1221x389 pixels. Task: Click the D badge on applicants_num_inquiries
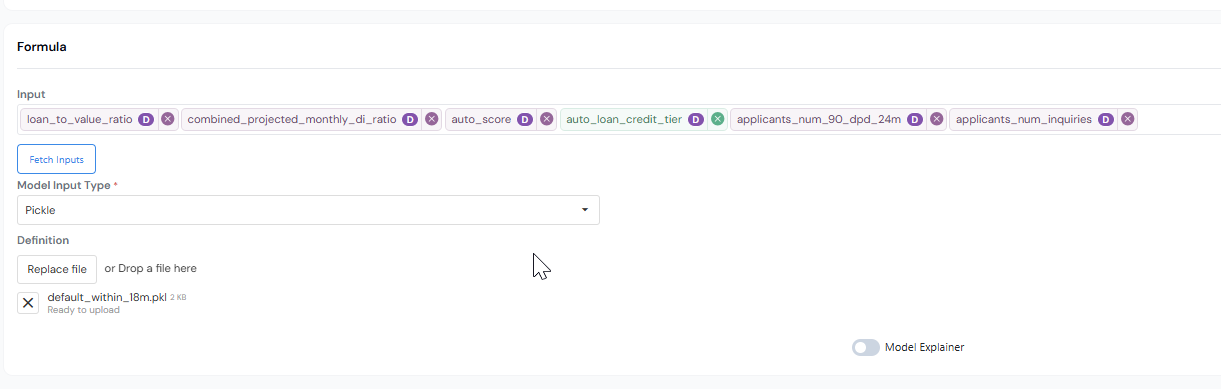click(1106, 119)
